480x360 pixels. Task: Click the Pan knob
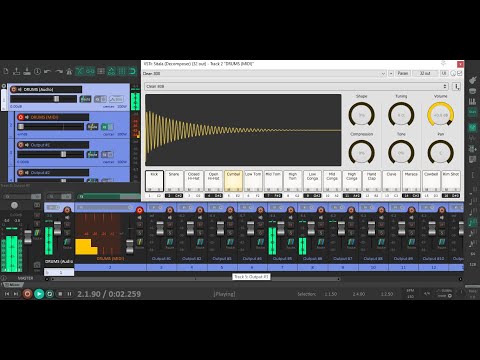click(x=441, y=153)
